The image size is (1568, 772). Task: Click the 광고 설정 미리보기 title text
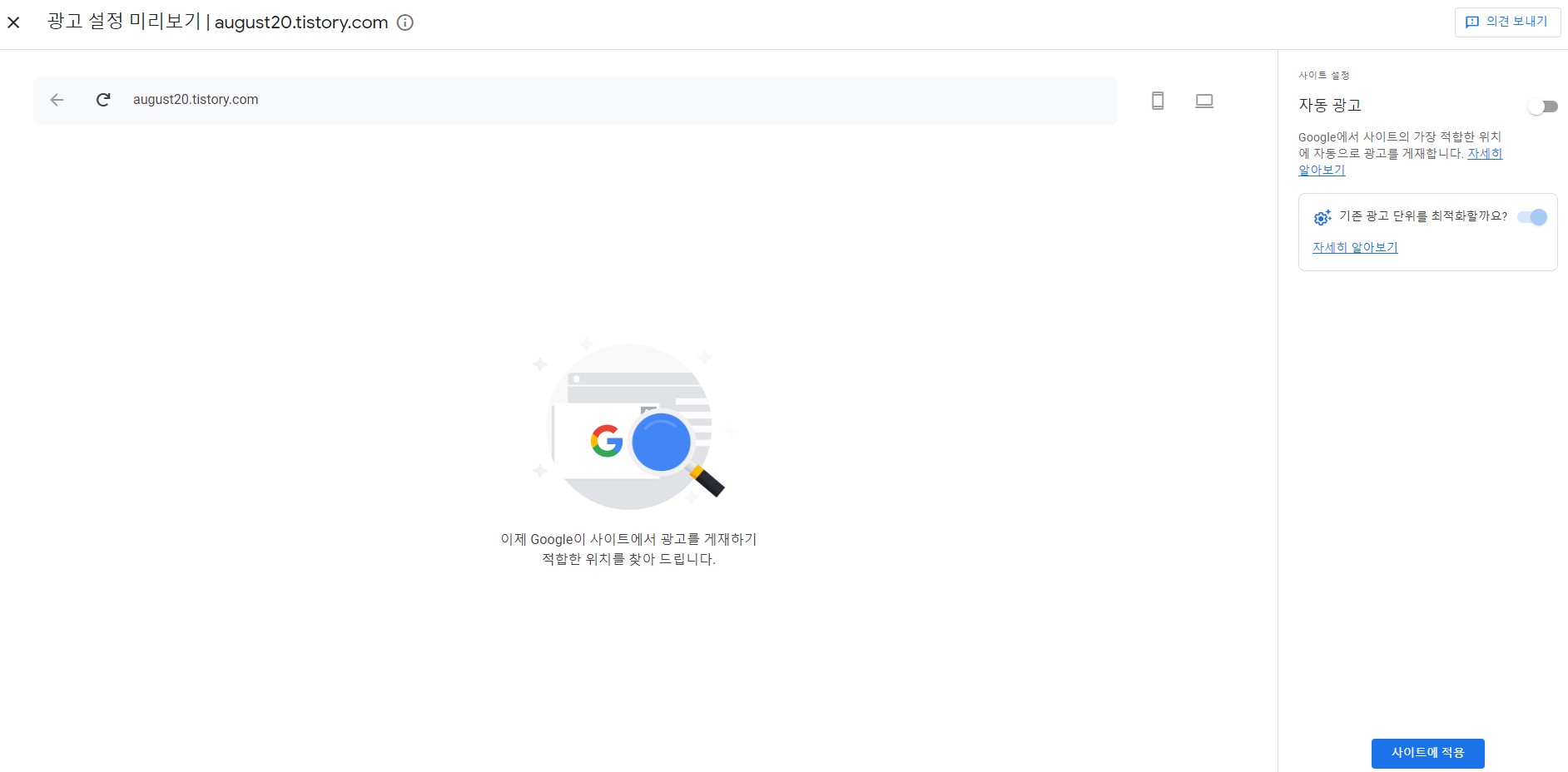tap(124, 22)
